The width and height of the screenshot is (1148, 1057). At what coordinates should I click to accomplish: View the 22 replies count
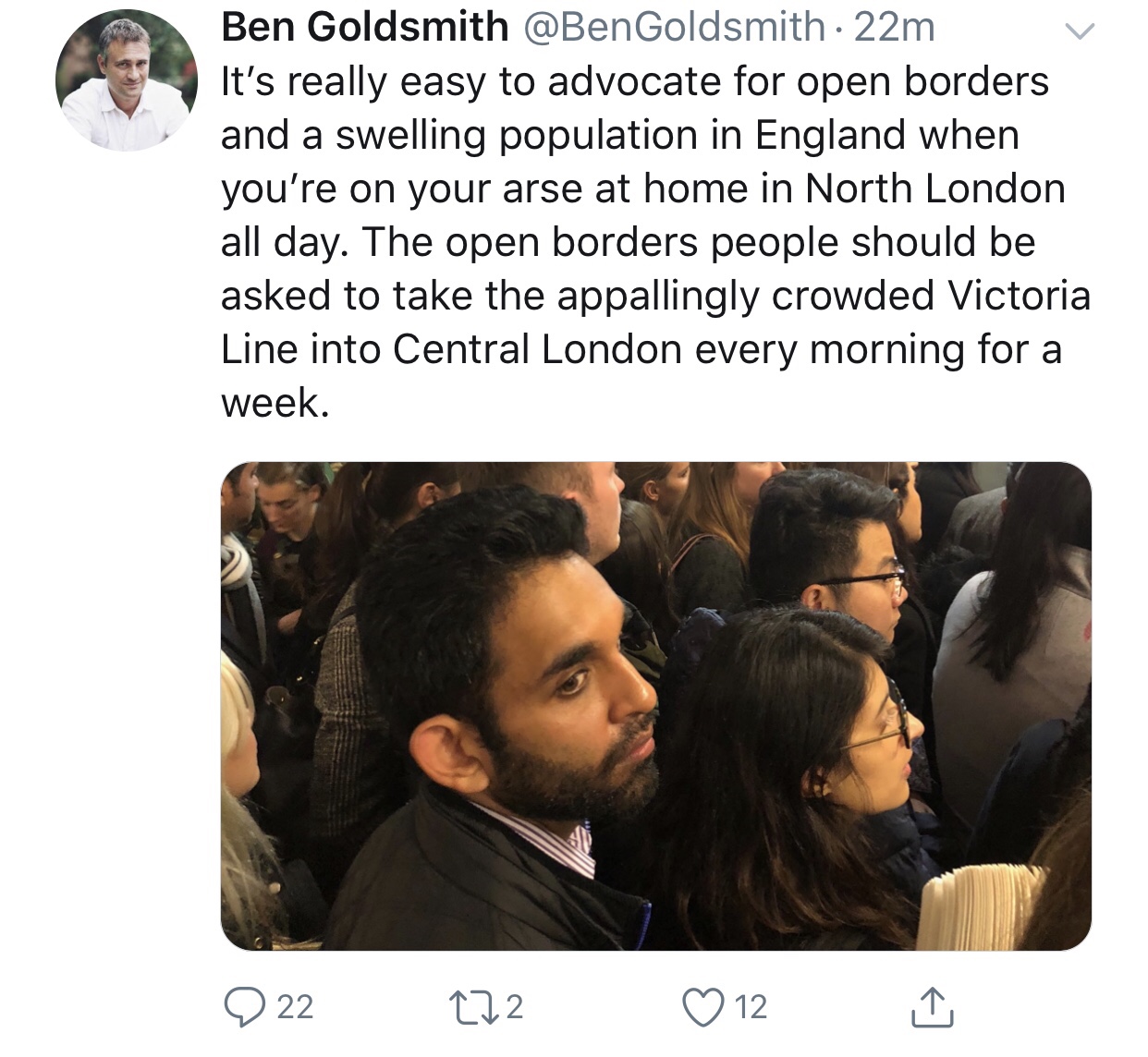pos(295,1006)
